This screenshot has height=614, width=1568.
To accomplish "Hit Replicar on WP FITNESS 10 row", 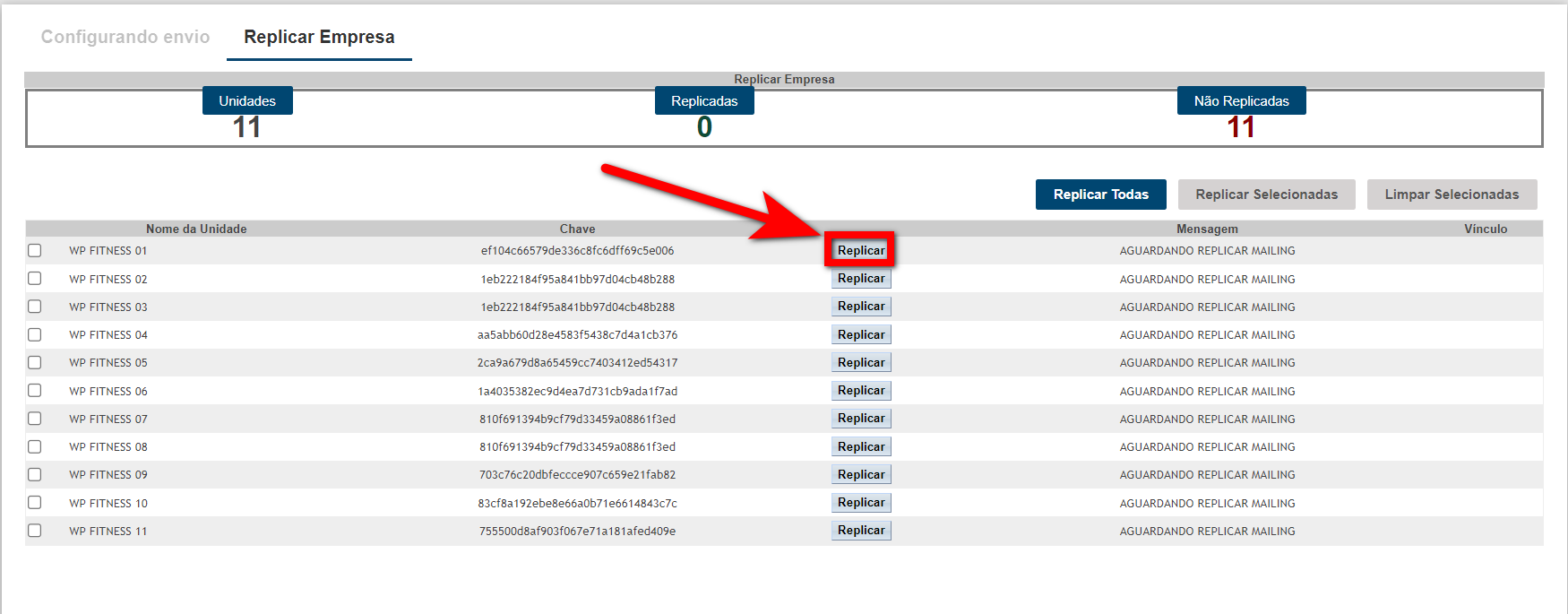I will (x=860, y=503).
